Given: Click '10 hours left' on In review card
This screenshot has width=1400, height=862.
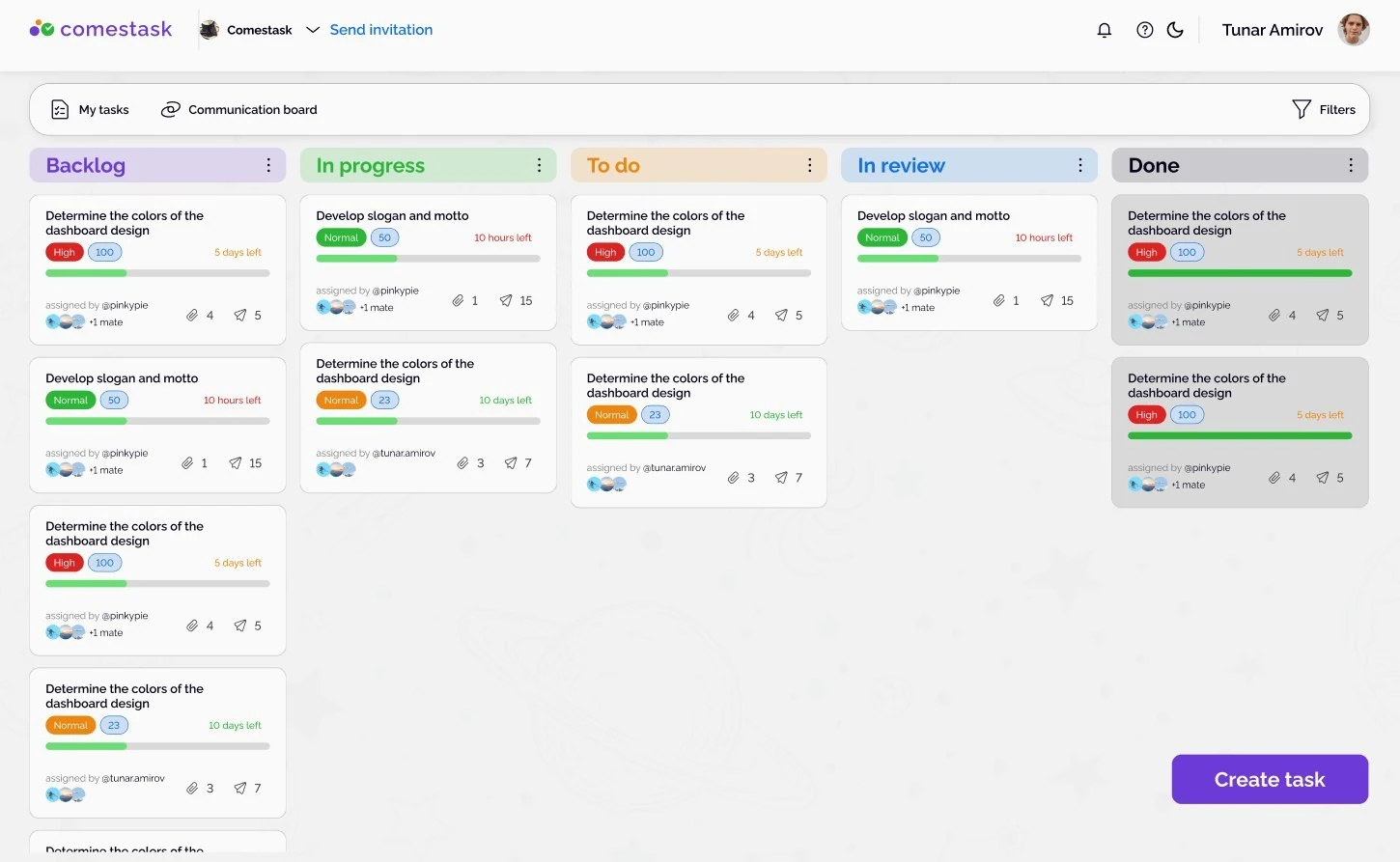Looking at the screenshot, I should click(1044, 237).
